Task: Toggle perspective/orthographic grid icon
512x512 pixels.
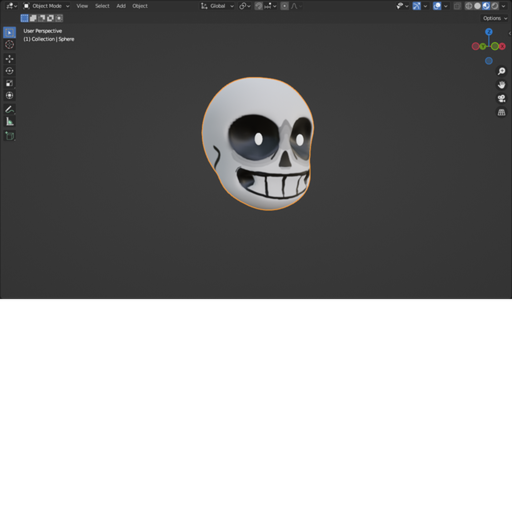Action: point(501,112)
